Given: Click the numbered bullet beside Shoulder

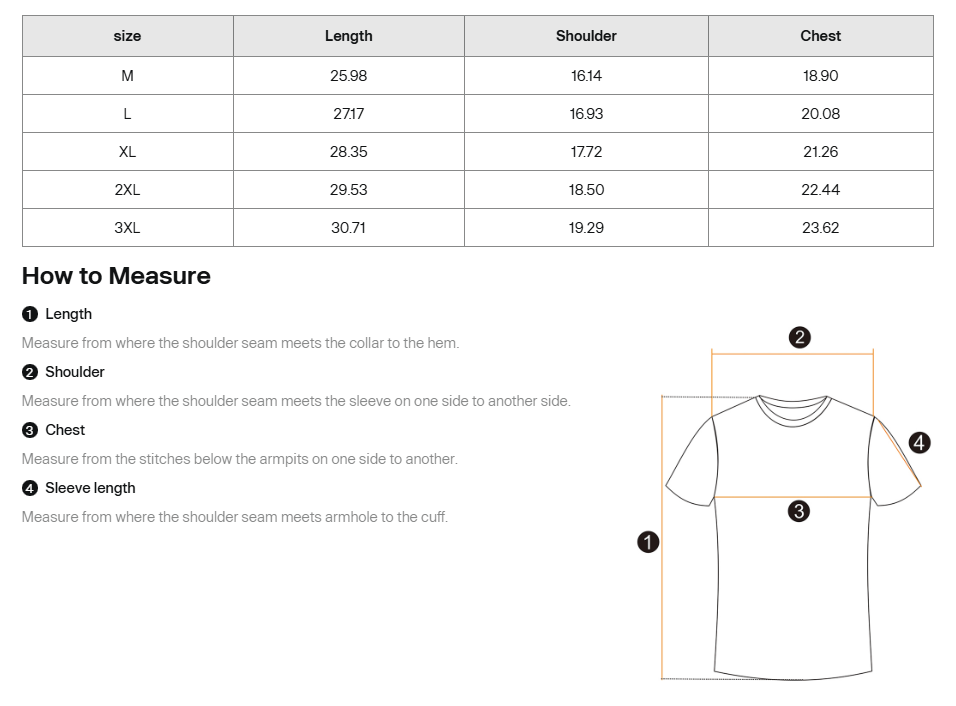Looking at the screenshot, I should click(30, 372).
